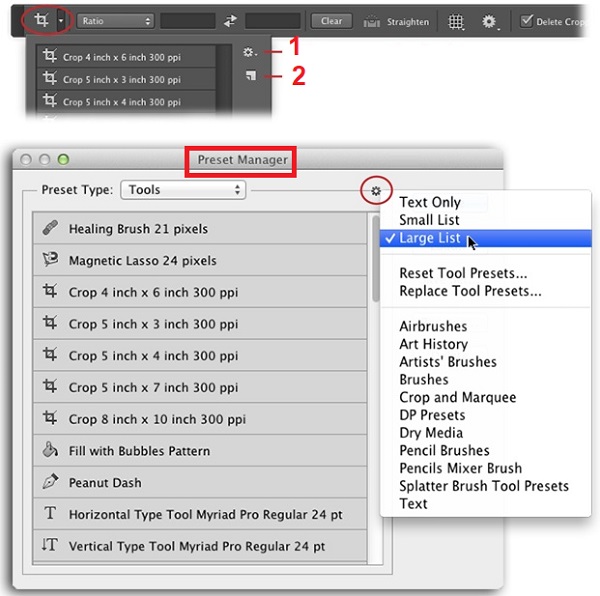Select the Crop tool icon in options bar
This screenshot has width=600, height=596.
coord(41,20)
